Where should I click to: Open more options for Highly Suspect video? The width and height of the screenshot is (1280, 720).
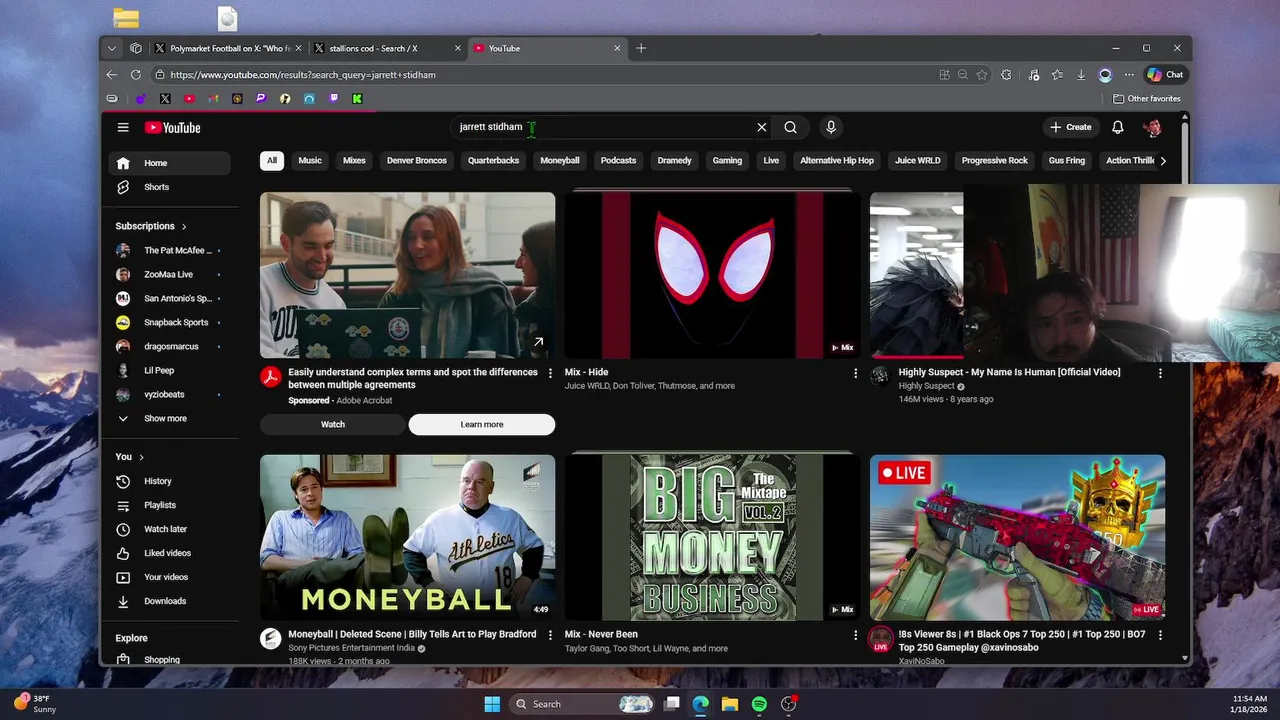click(1160, 373)
